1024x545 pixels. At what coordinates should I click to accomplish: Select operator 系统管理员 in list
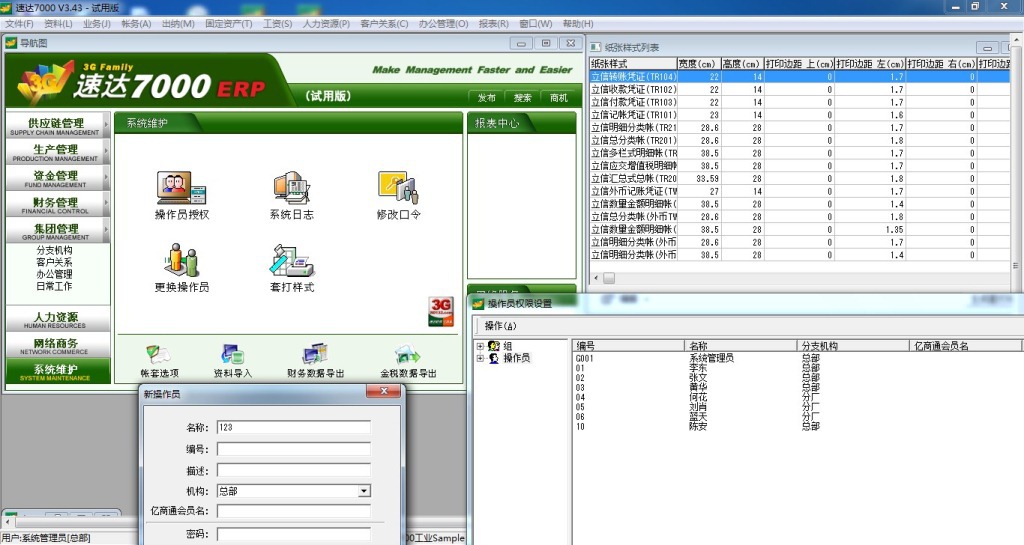(711, 358)
